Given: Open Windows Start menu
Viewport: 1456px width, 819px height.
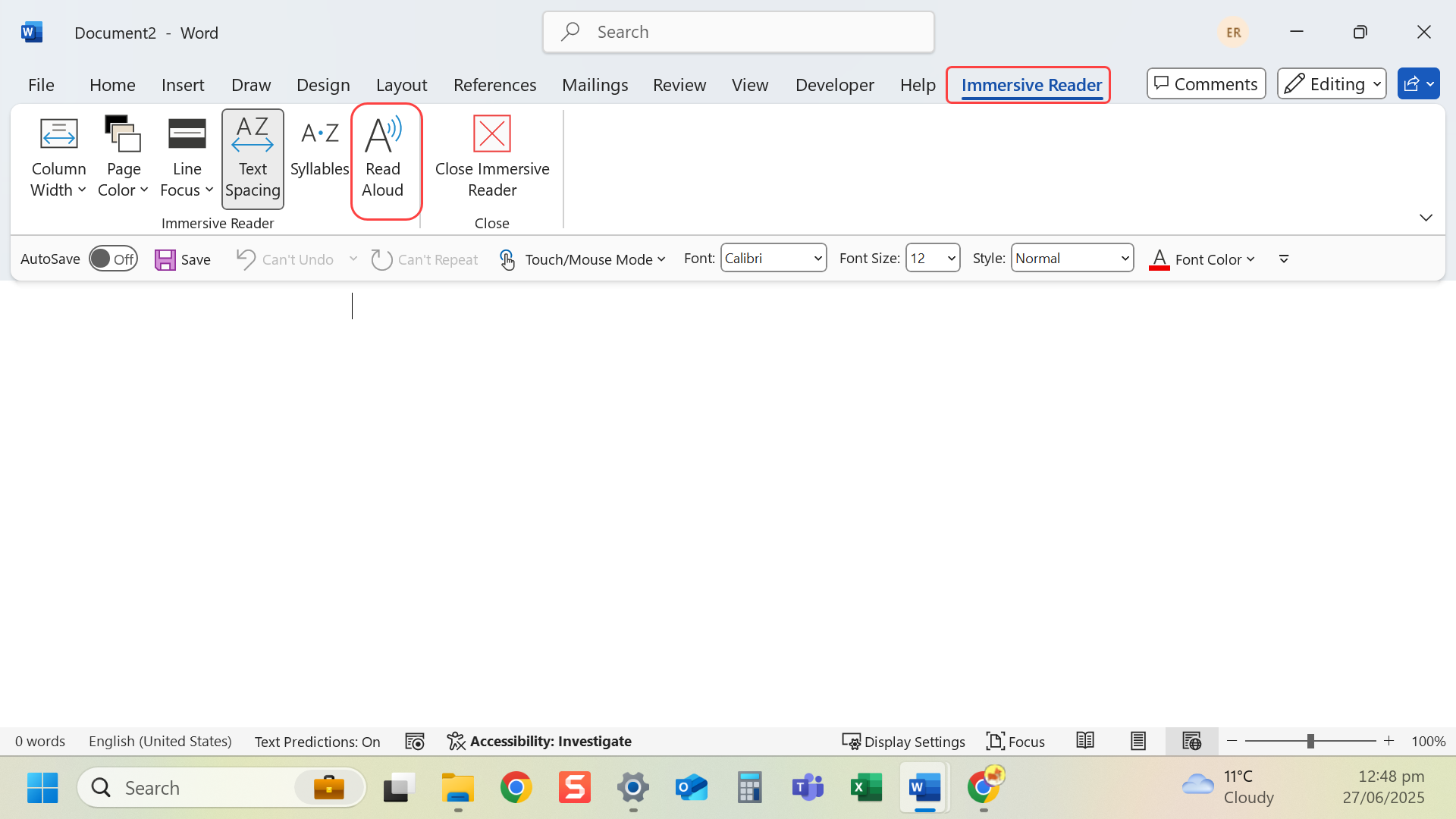Looking at the screenshot, I should pyautogui.click(x=42, y=788).
